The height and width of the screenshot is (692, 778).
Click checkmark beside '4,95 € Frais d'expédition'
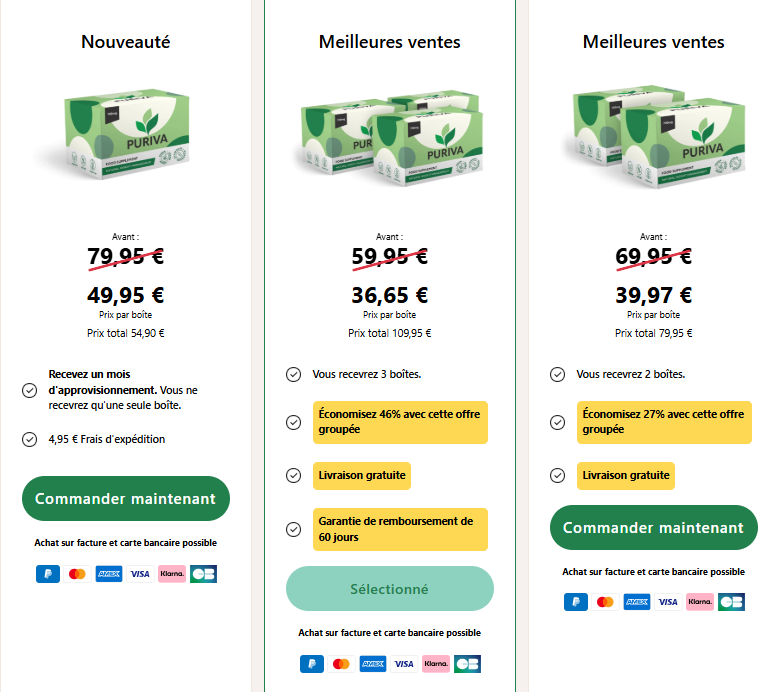tap(29, 440)
